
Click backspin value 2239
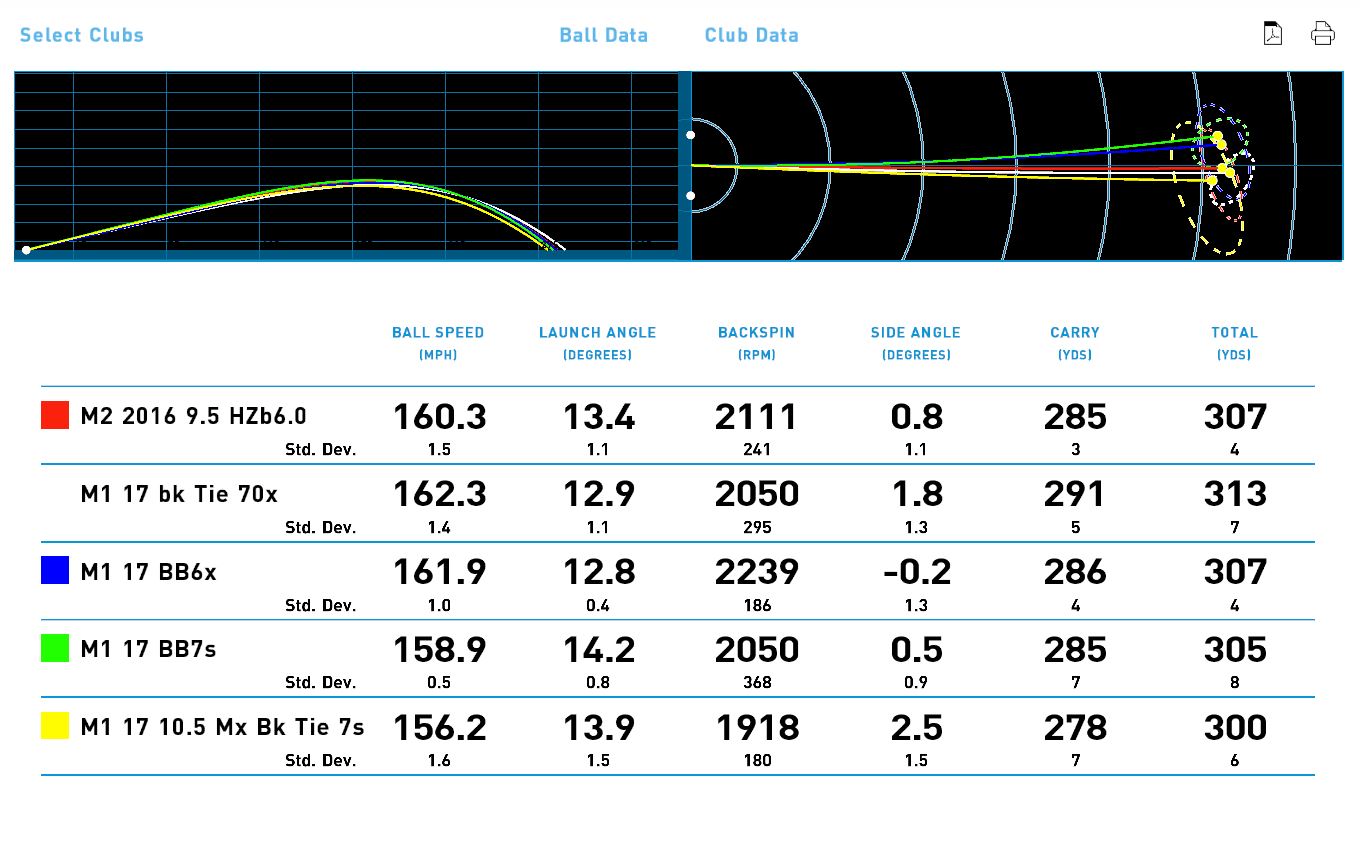point(757,572)
